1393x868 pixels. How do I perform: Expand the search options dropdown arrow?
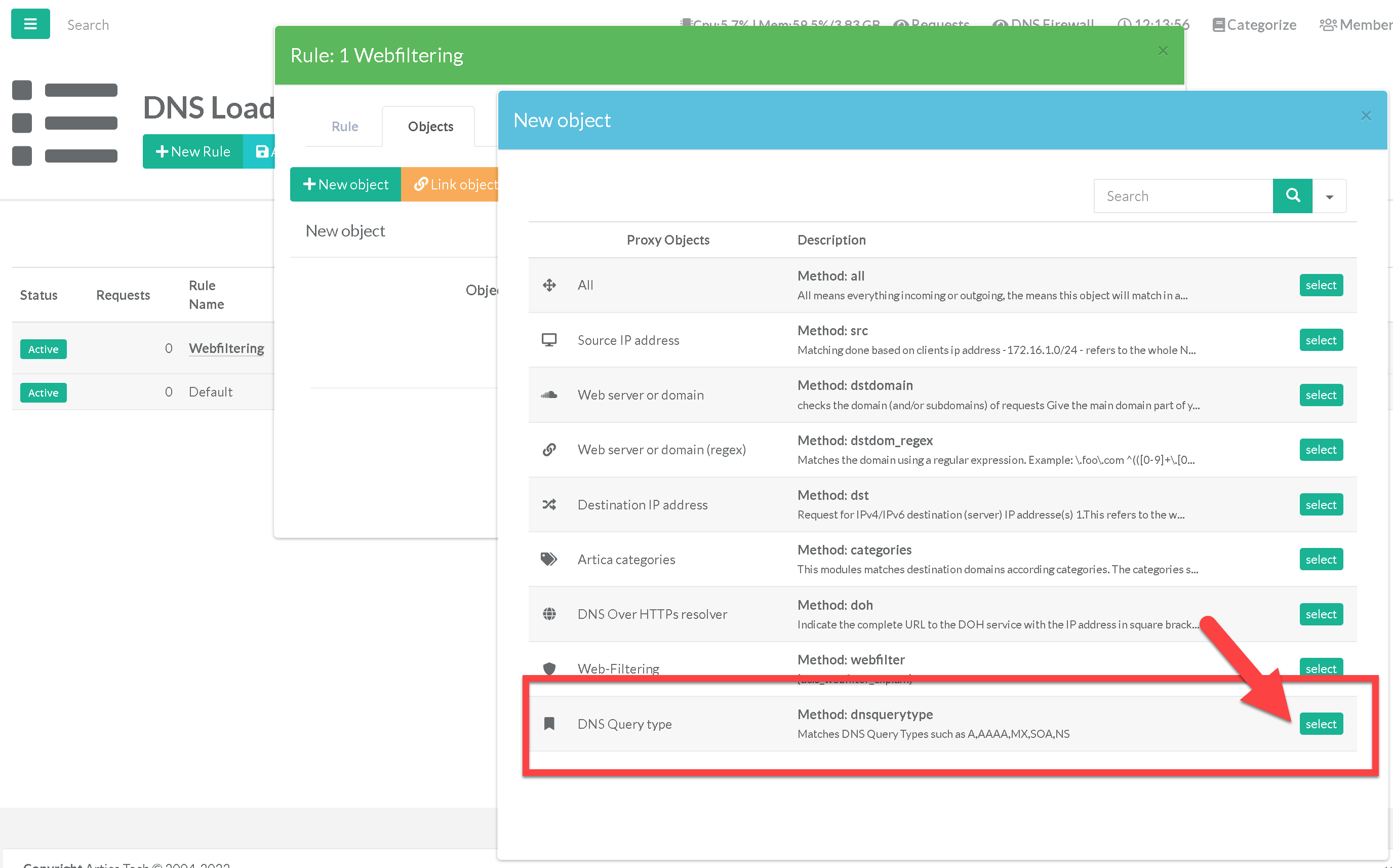1329,196
